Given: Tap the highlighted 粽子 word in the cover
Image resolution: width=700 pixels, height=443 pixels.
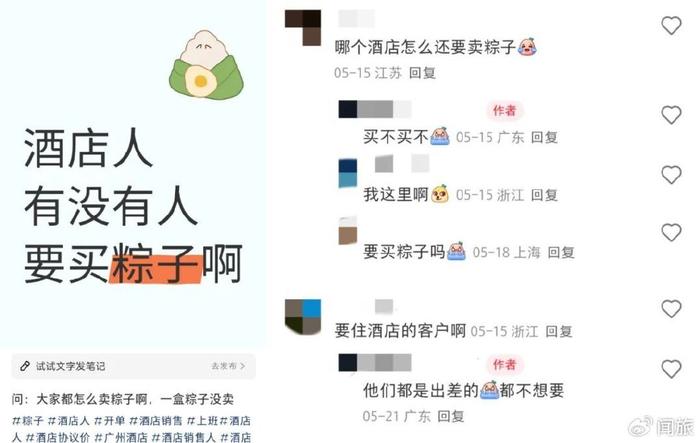Looking at the screenshot, I should pyautogui.click(x=154, y=263).
